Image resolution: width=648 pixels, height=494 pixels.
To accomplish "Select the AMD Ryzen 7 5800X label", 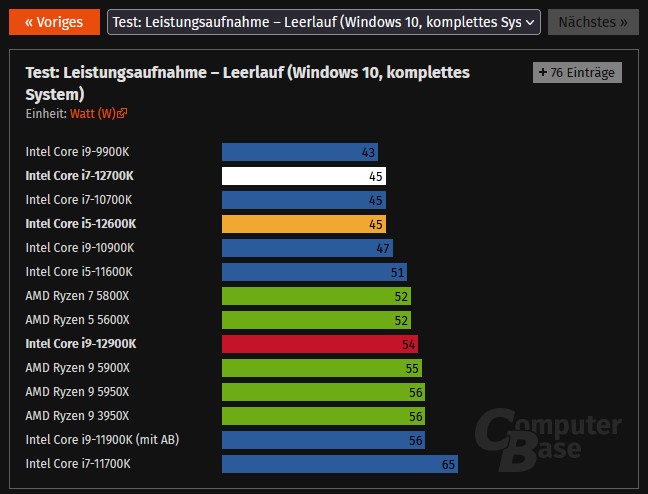I will point(77,296).
